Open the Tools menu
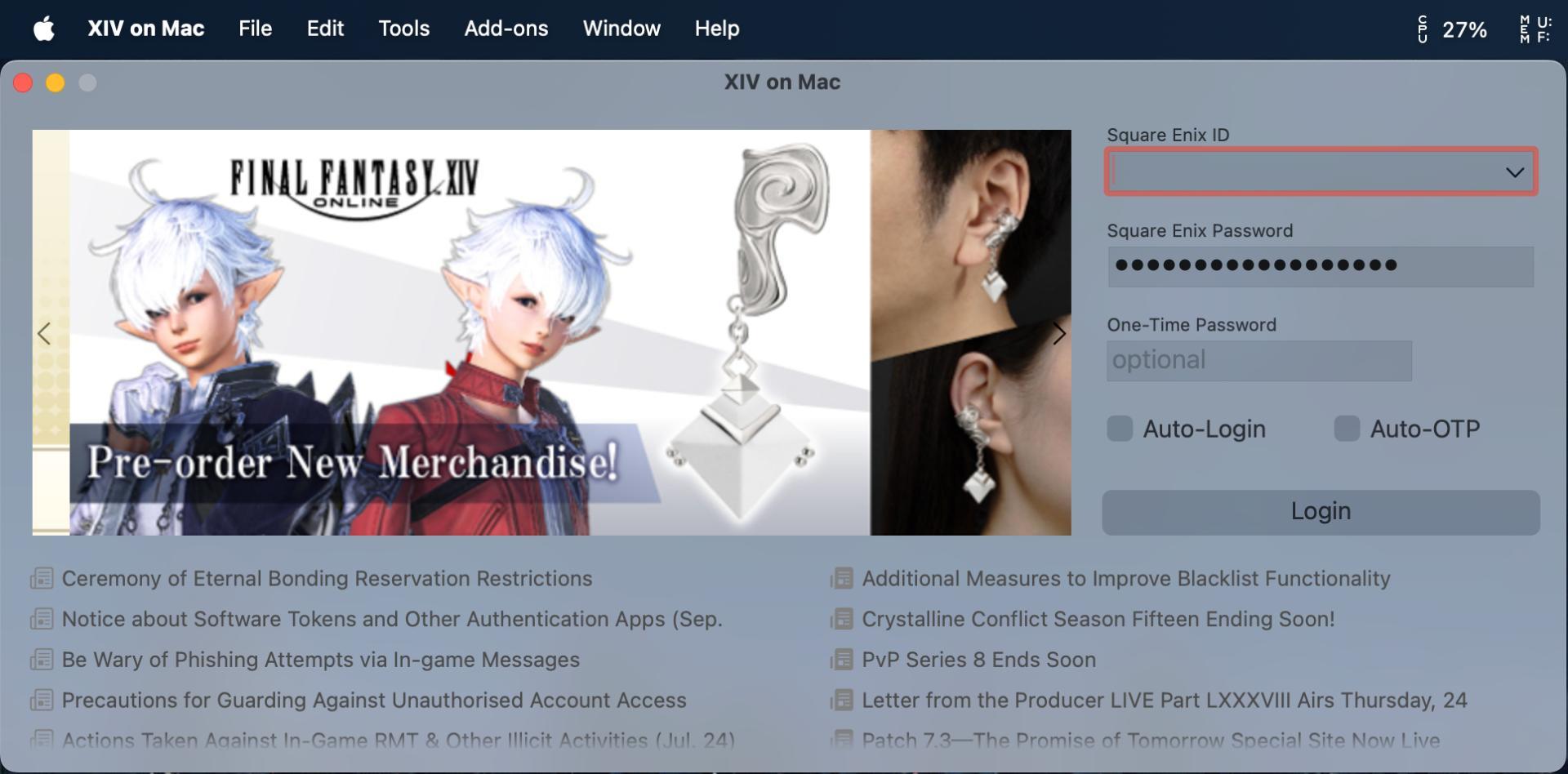Screen dimensions: 1568x774 (403, 29)
